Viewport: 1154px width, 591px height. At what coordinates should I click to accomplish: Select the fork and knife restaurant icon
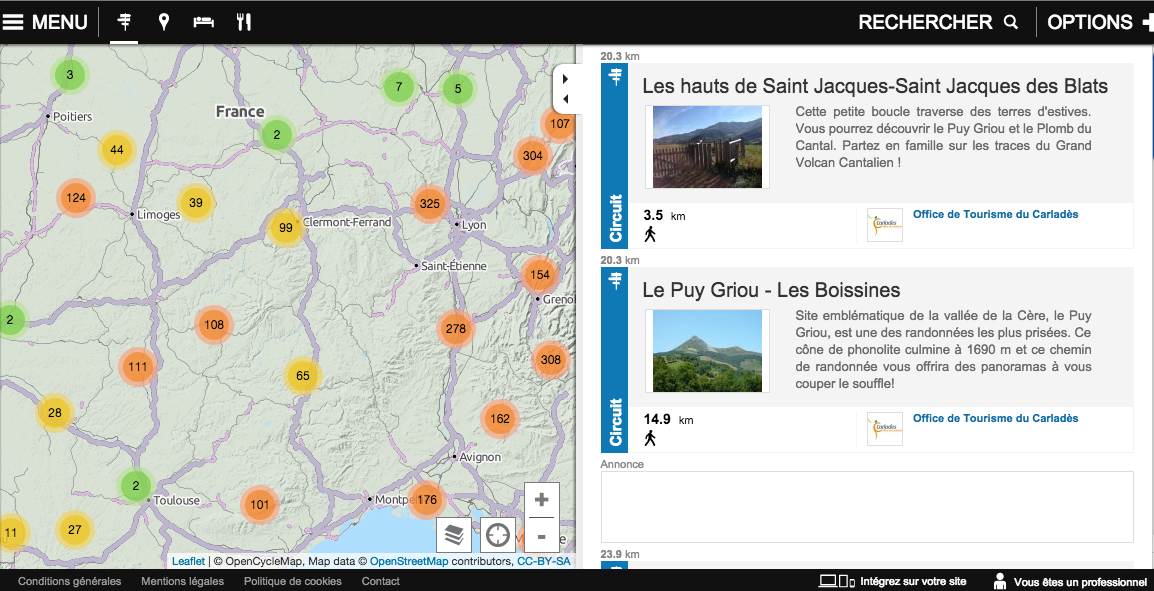coord(243,22)
